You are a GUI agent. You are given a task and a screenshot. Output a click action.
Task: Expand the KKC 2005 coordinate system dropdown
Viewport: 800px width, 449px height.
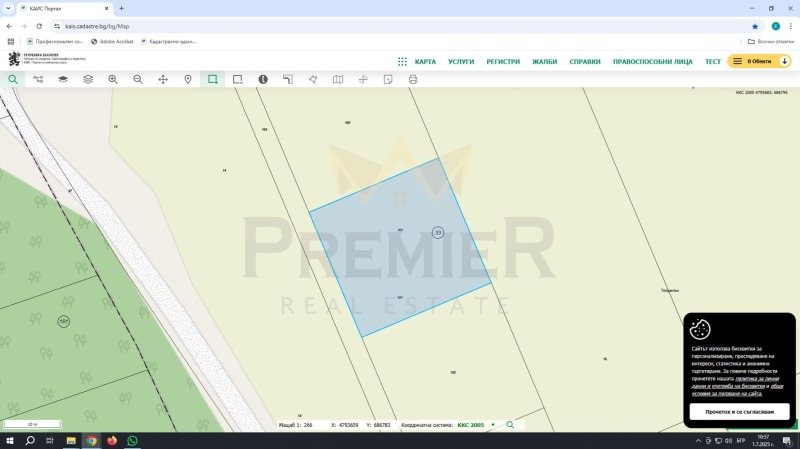[x=493, y=425]
